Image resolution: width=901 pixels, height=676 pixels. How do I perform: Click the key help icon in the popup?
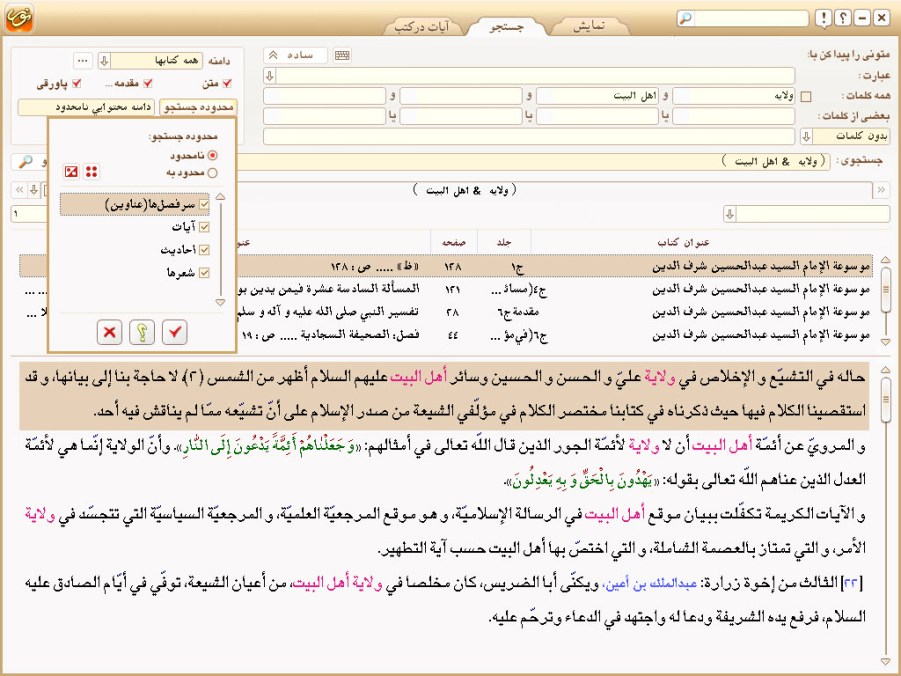click(142, 332)
